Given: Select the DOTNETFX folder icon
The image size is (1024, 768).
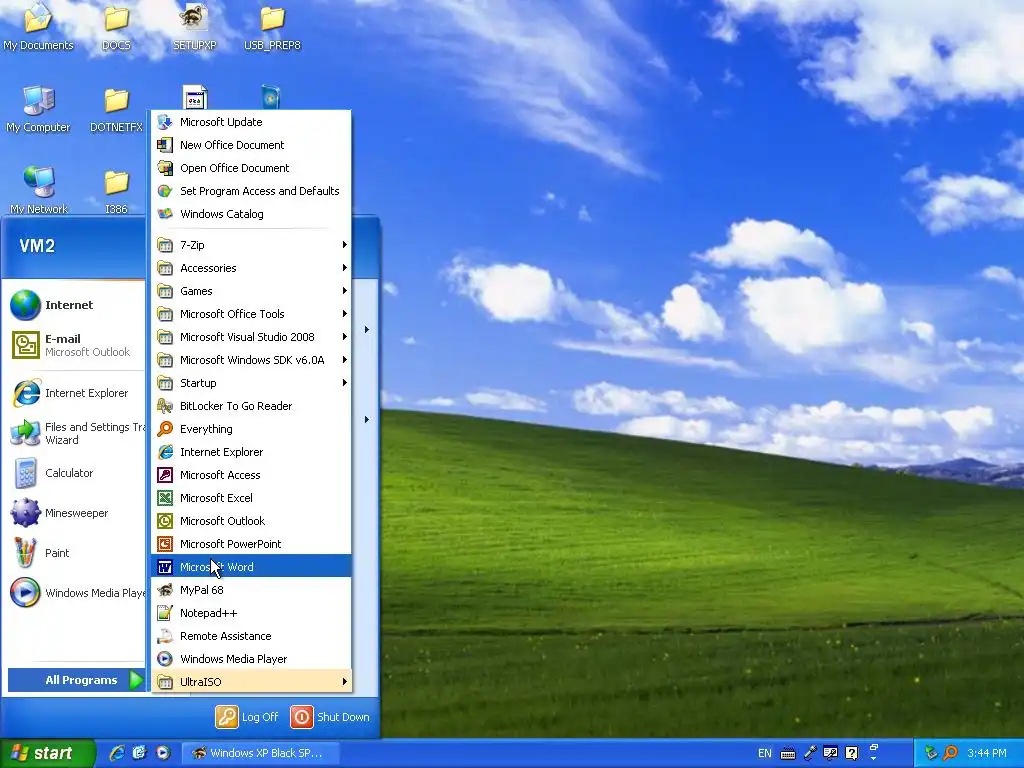Looking at the screenshot, I should 116,108.
